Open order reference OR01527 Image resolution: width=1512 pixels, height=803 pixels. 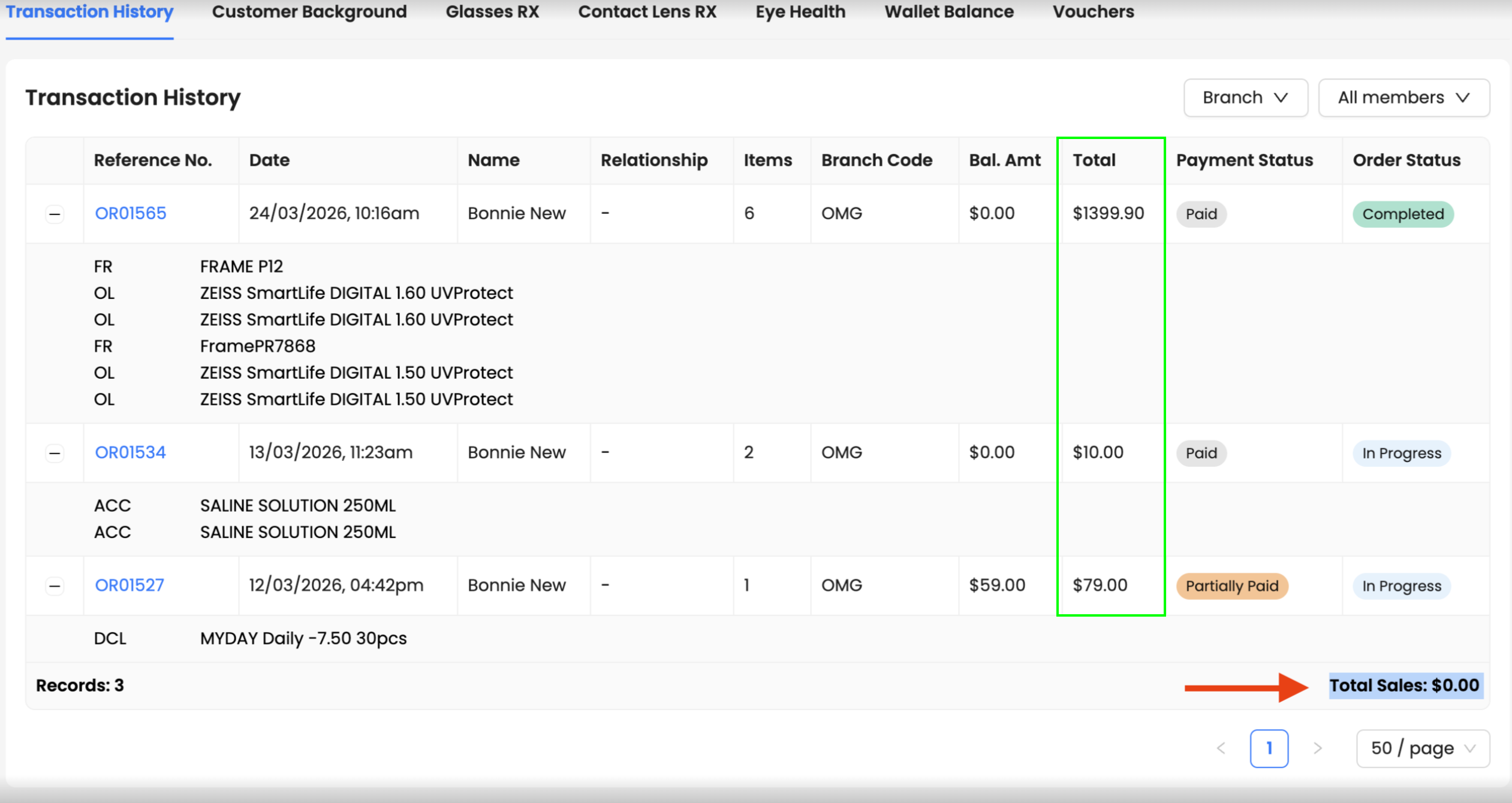(x=129, y=585)
